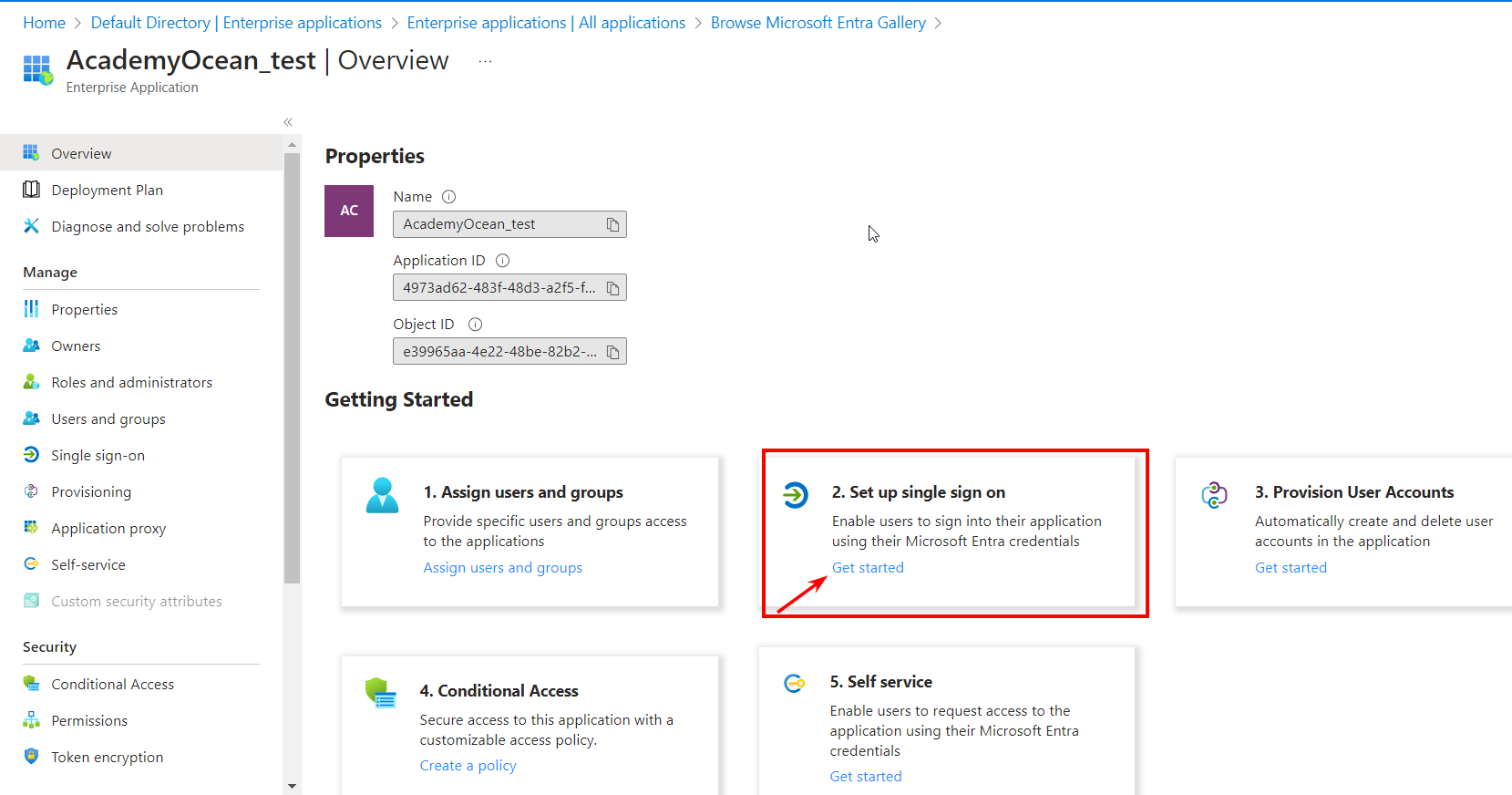This screenshot has width=1512, height=795.
Task: Collapse the sidebar with the double chevron
Action: [x=288, y=122]
